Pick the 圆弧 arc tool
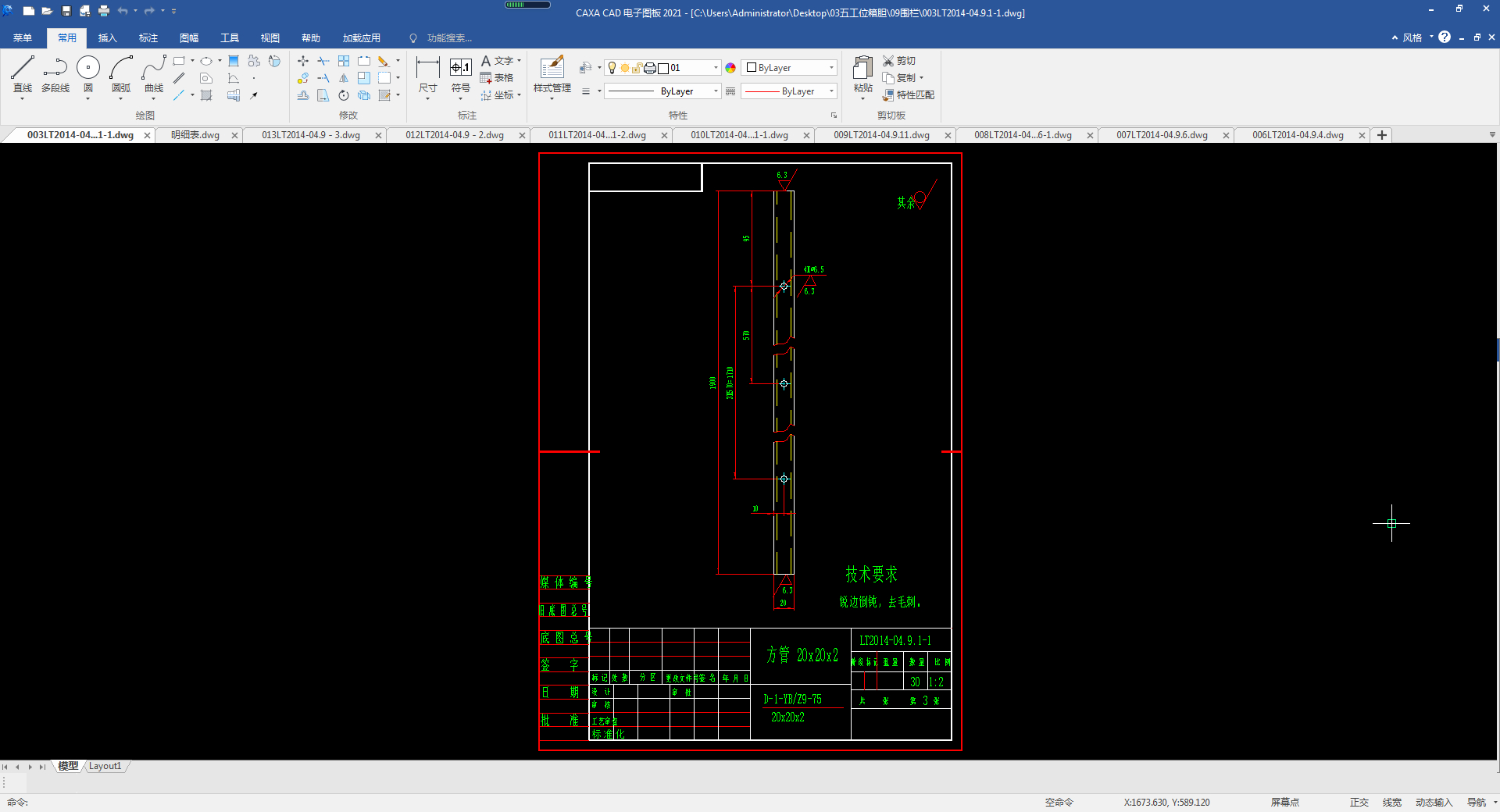Screen dimensions: 1500x812 click(121, 74)
